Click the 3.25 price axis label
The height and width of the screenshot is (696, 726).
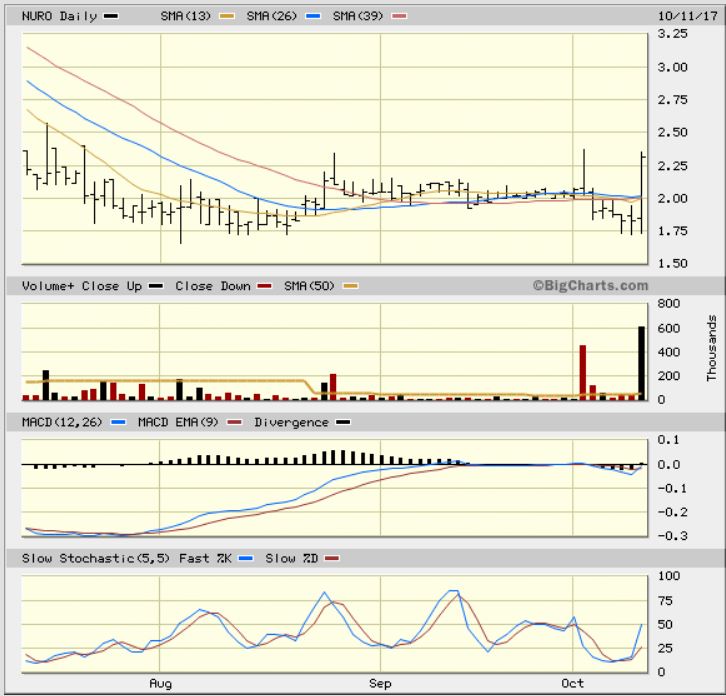[x=672, y=33]
